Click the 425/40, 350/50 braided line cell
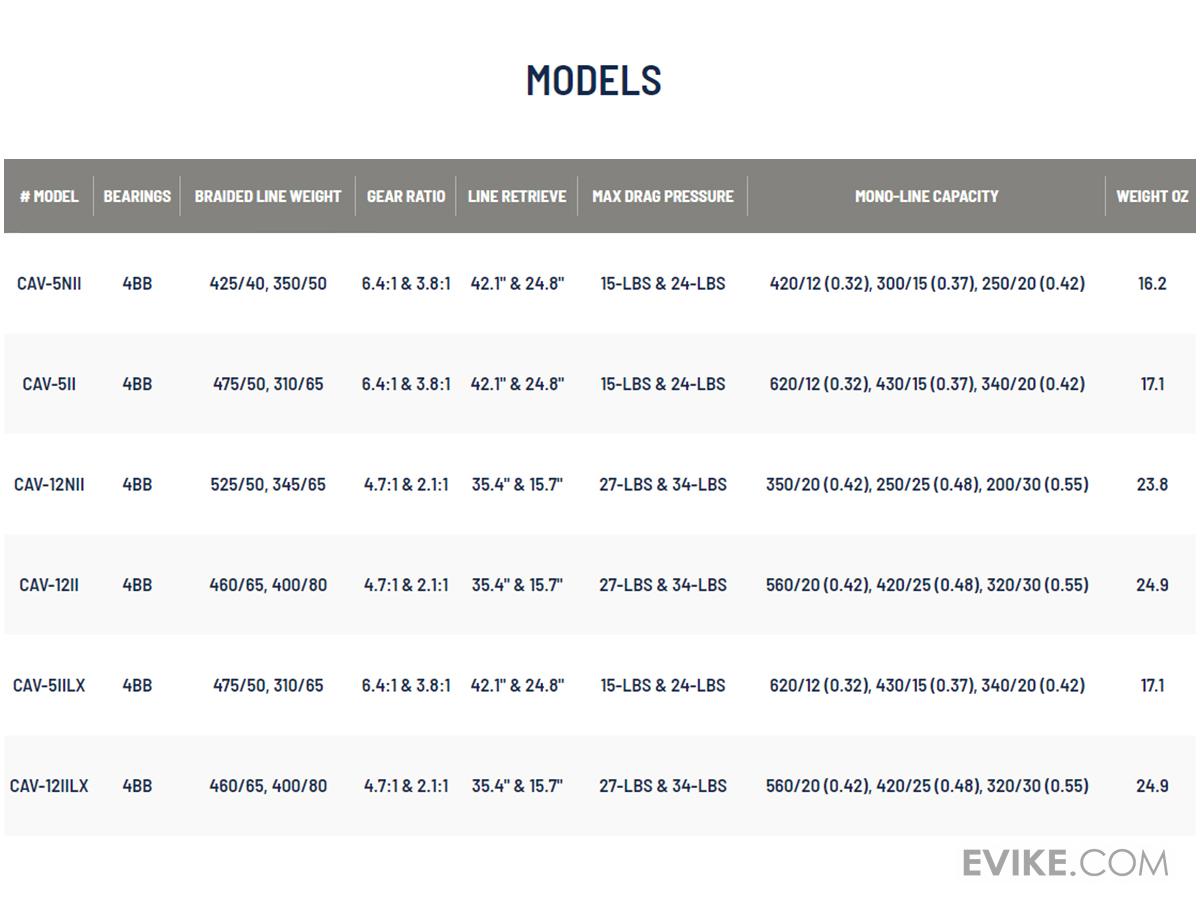Image resolution: width=1200 pixels, height=900 pixels. [x=268, y=283]
